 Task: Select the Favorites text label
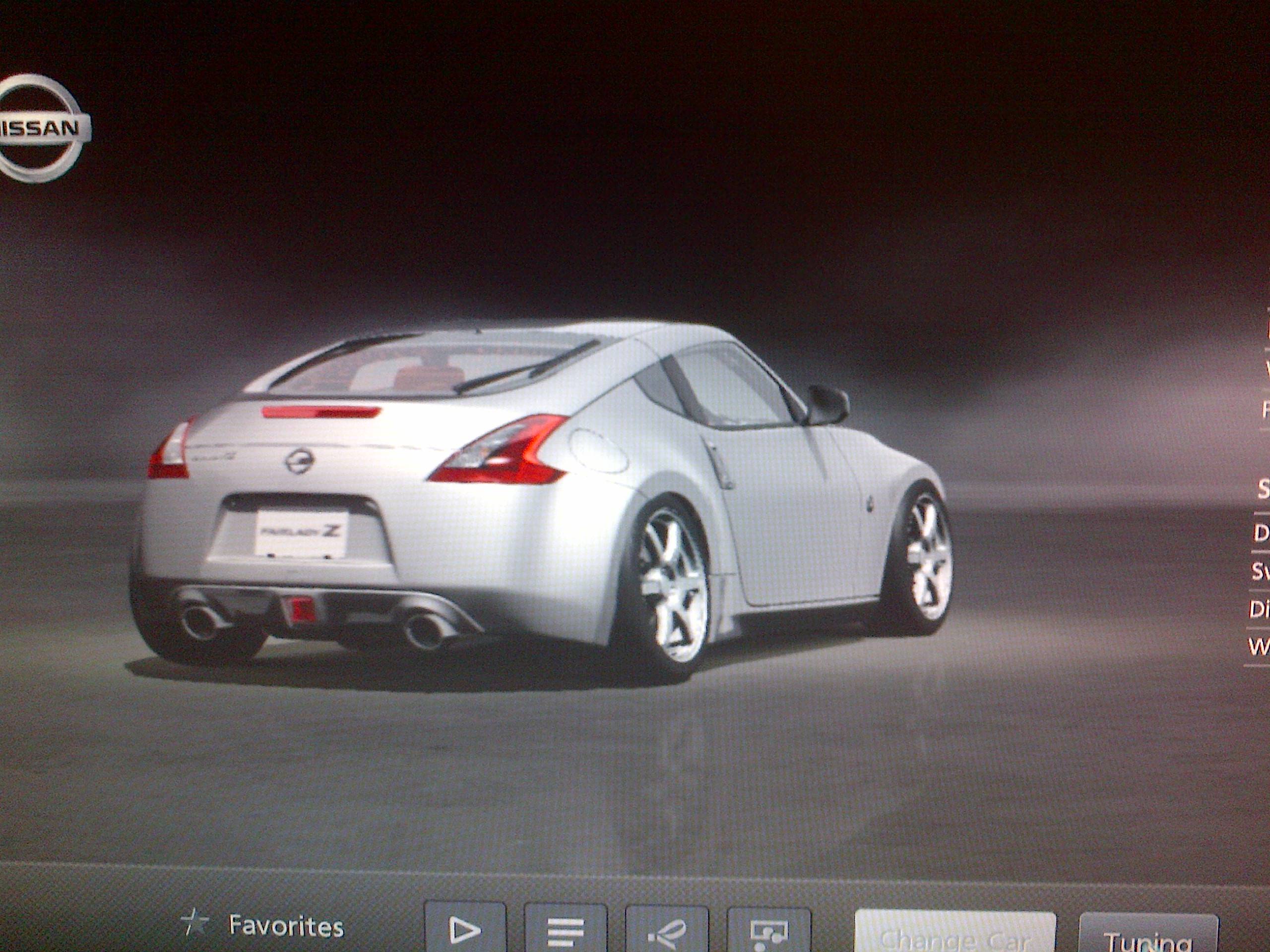286,926
